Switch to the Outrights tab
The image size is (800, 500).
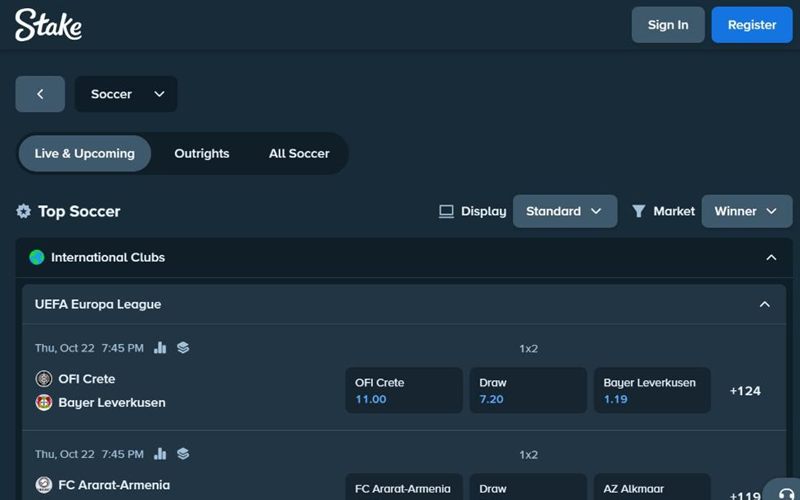(x=202, y=154)
